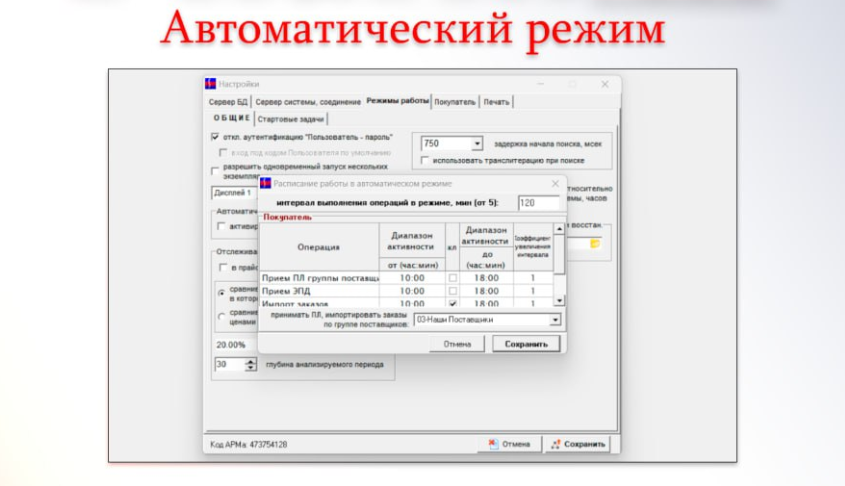Click the 'Прием ПЛ группы поставщи' operation cell
This screenshot has height=486, width=845.
tap(320, 278)
